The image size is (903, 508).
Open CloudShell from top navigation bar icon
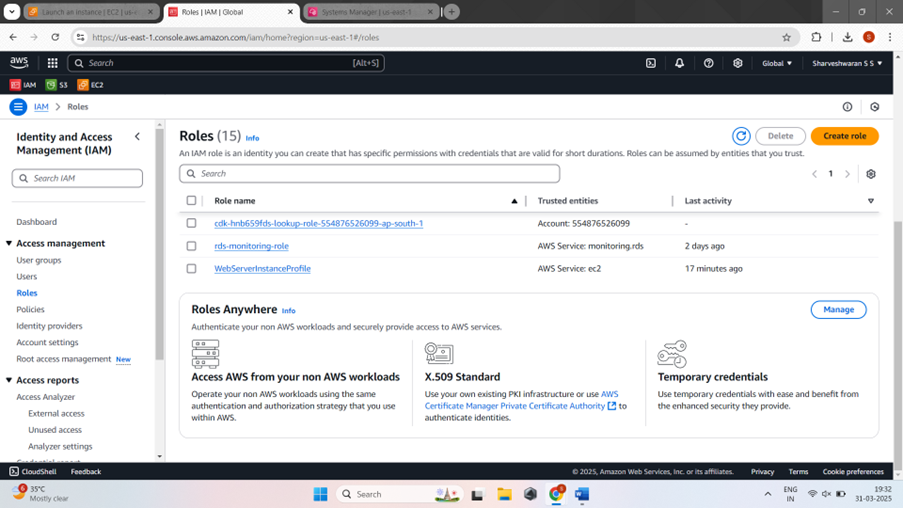651,63
